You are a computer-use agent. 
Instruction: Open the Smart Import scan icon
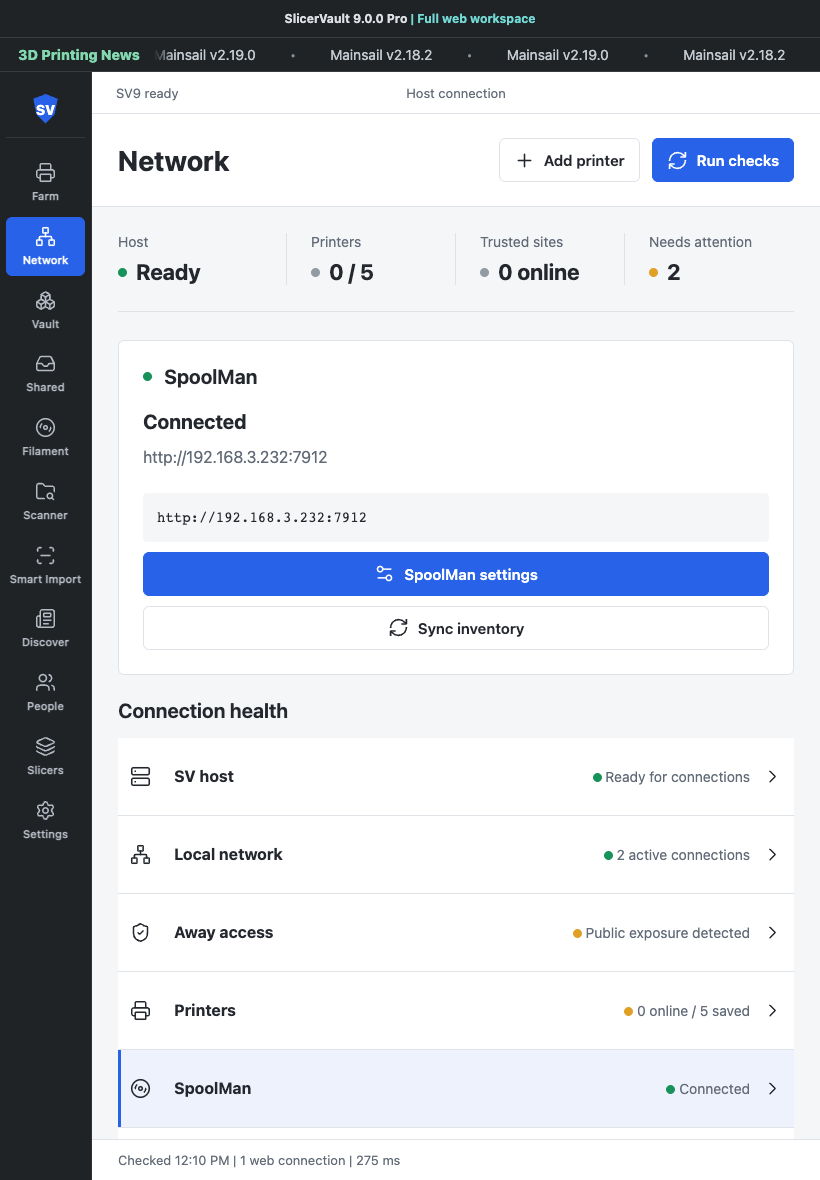click(x=45, y=556)
